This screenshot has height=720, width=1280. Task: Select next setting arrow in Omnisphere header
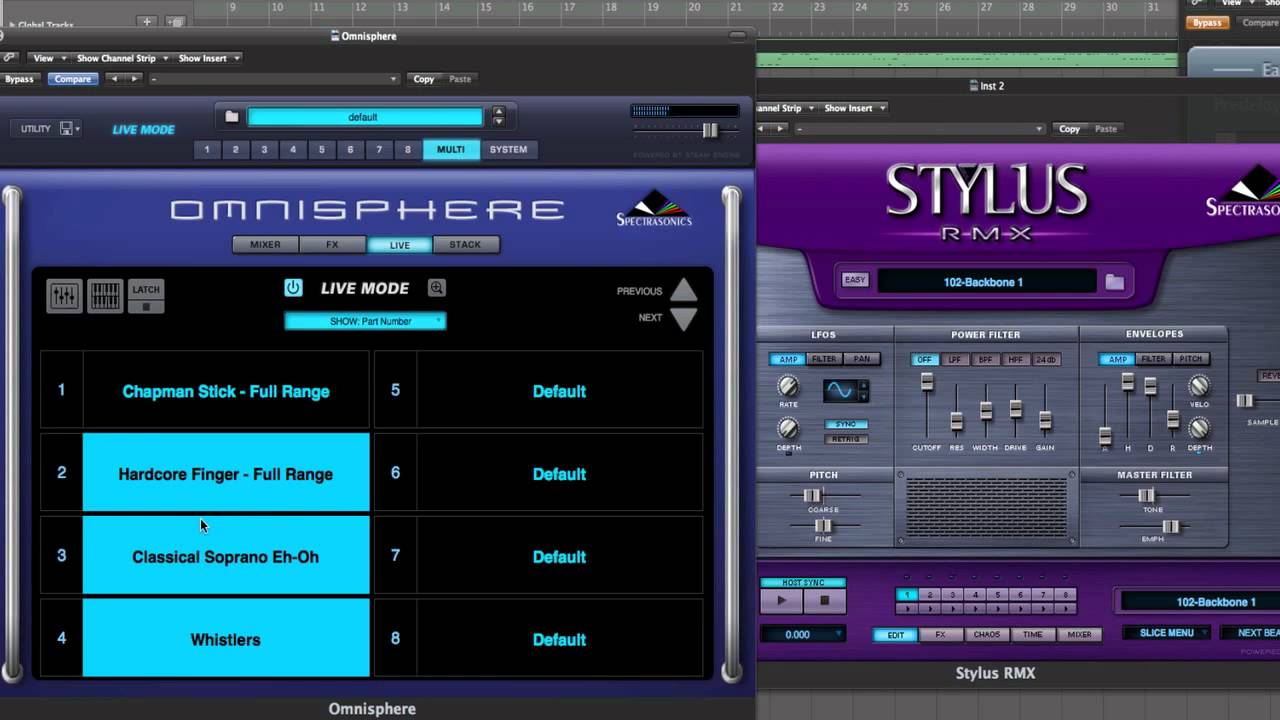pos(135,79)
